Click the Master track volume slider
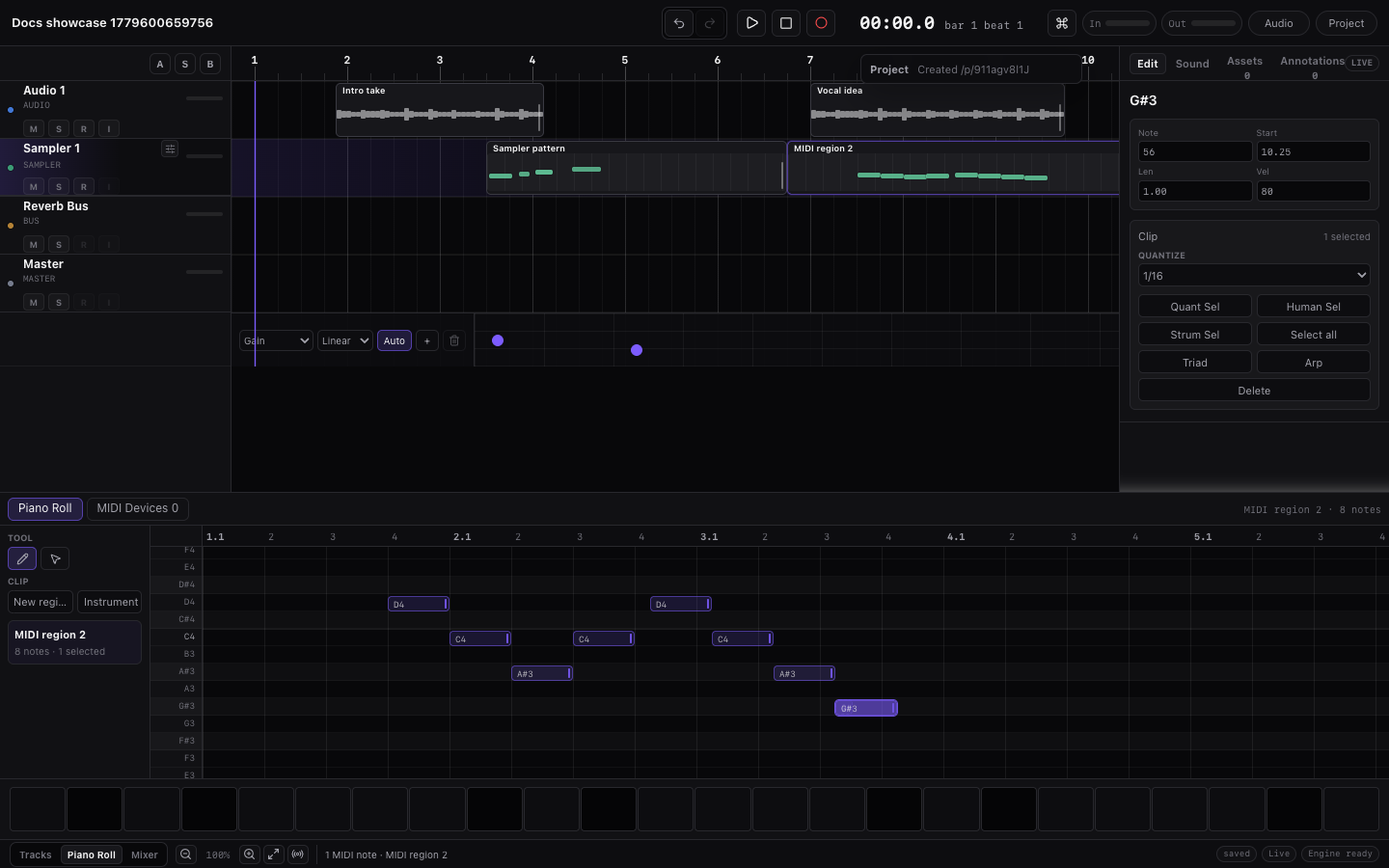Image resolution: width=1389 pixels, height=868 pixels. pos(204,272)
